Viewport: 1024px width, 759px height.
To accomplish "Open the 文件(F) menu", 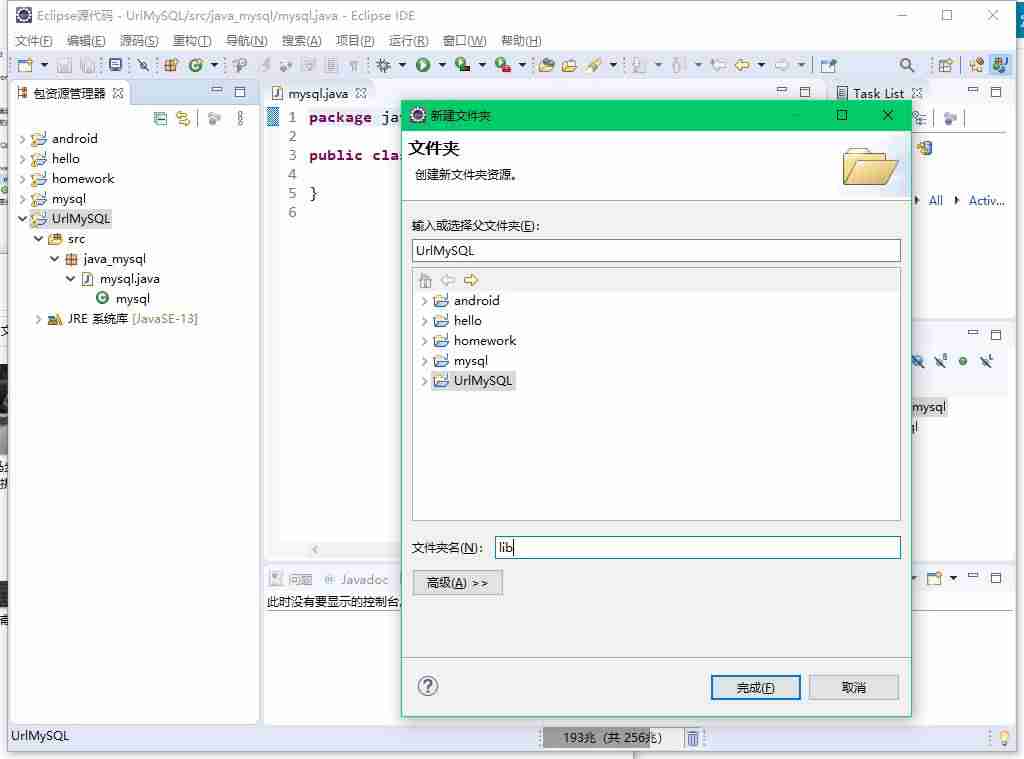I will 33,40.
